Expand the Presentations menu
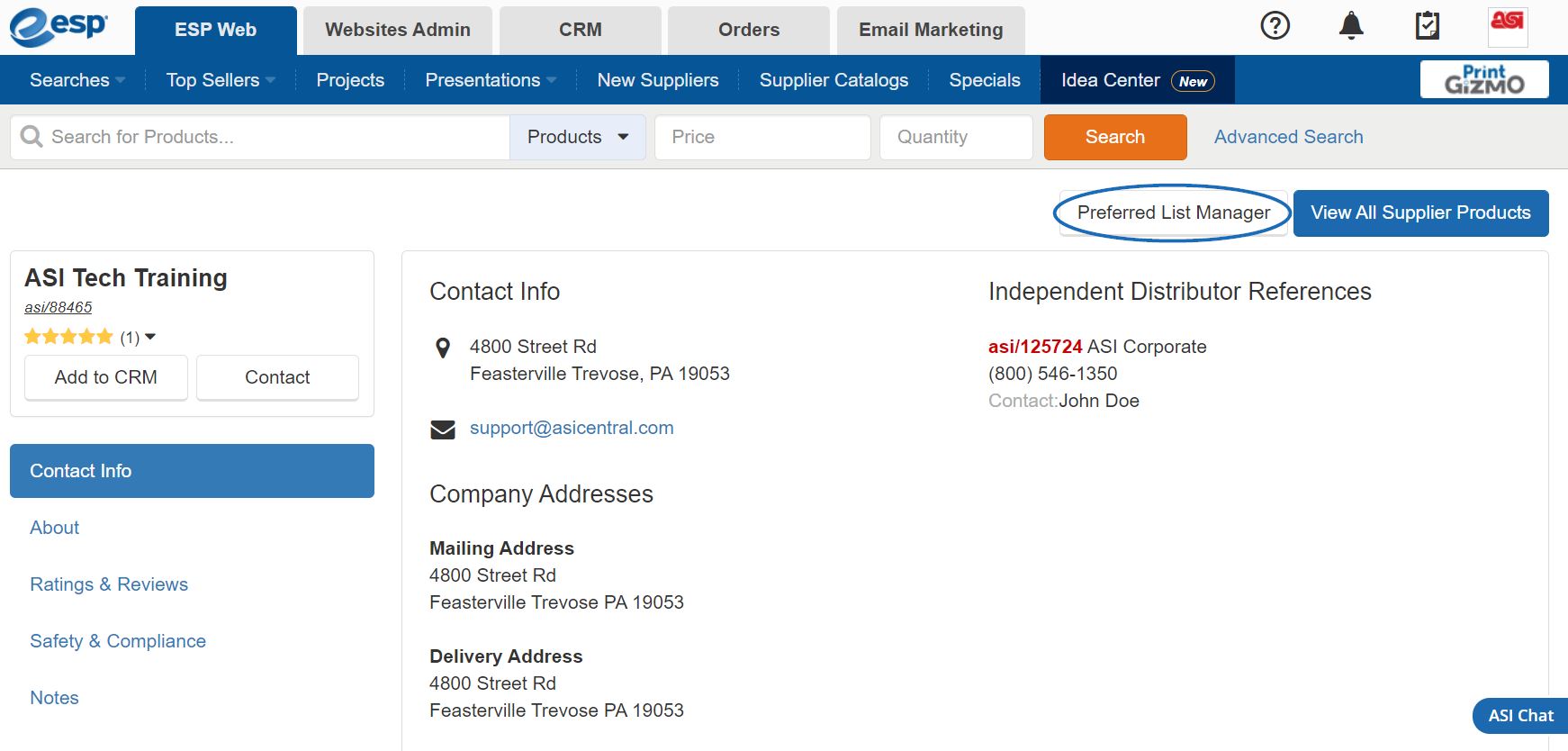The width and height of the screenshot is (1568, 751). coord(491,80)
